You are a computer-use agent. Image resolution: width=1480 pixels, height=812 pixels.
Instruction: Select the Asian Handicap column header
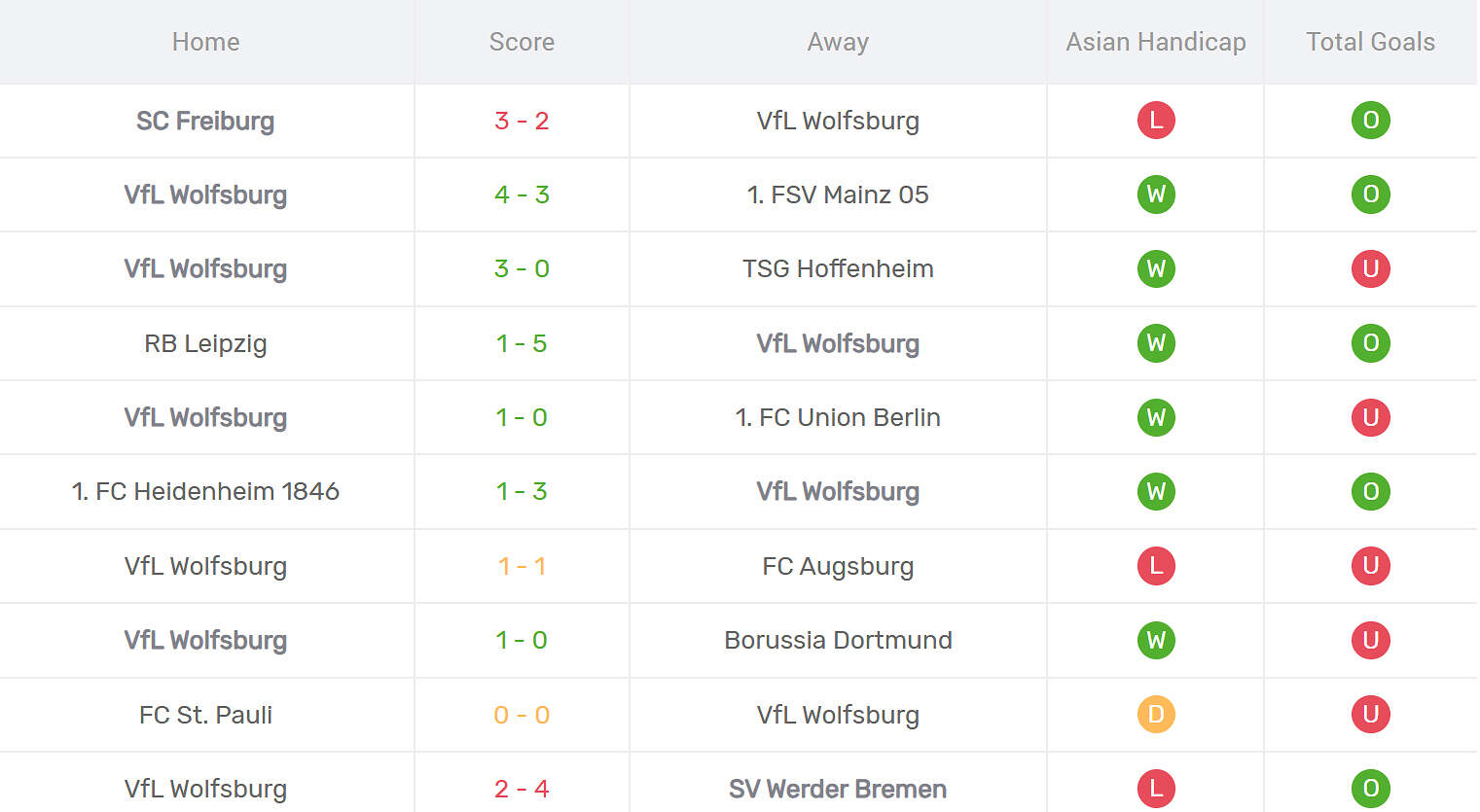pyautogui.click(x=1156, y=42)
